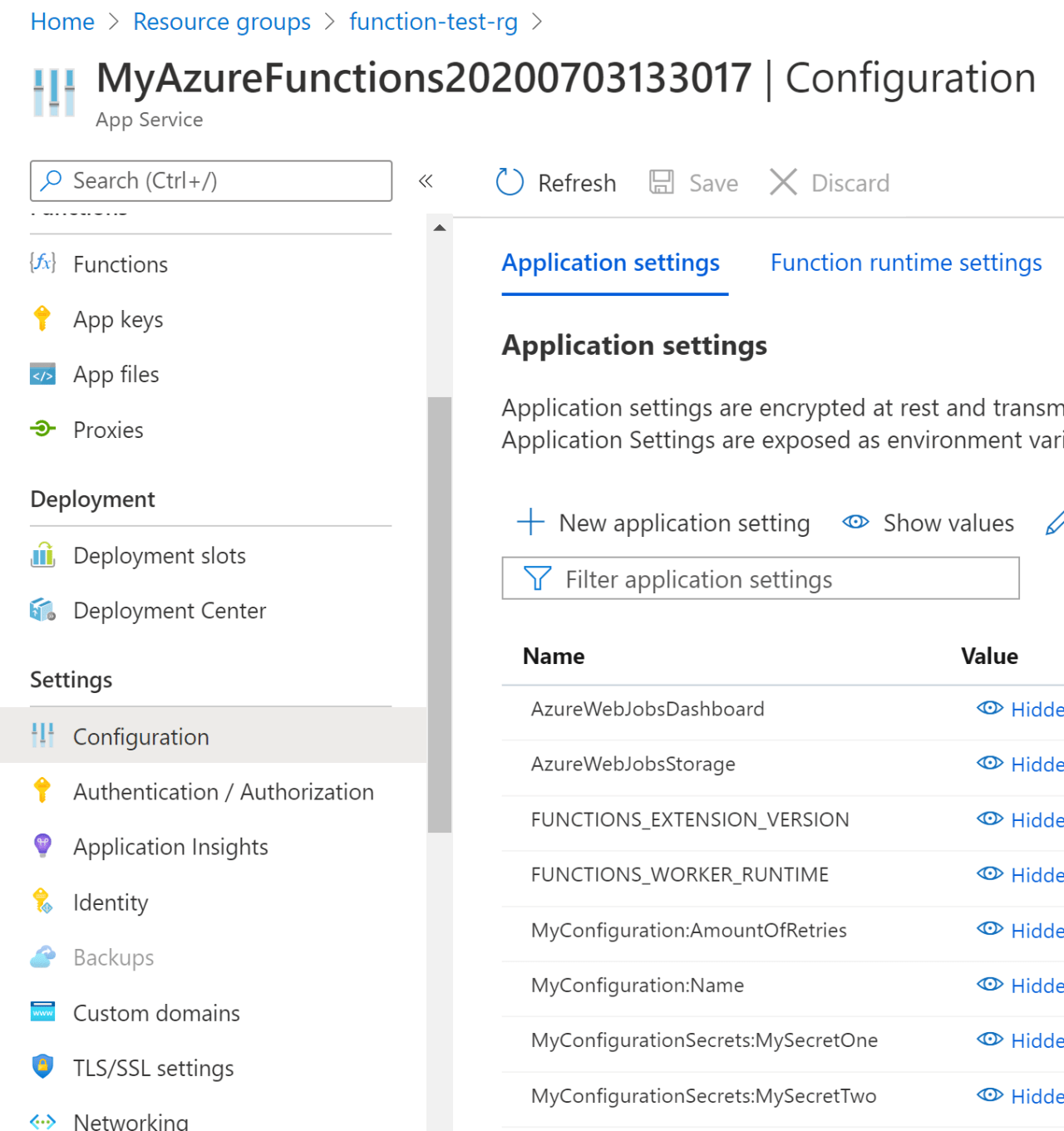Select the Application settings tab
Image resolution: width=1064 pixels, height=1131 pixels.
point(610,263)
